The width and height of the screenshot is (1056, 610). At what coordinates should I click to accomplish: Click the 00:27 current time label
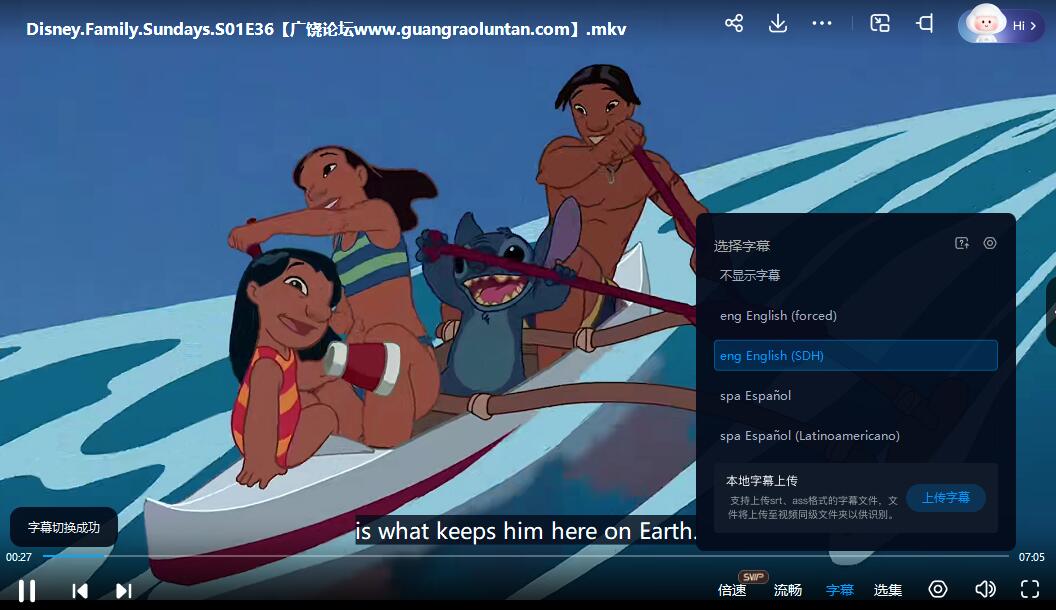(19, 557)
